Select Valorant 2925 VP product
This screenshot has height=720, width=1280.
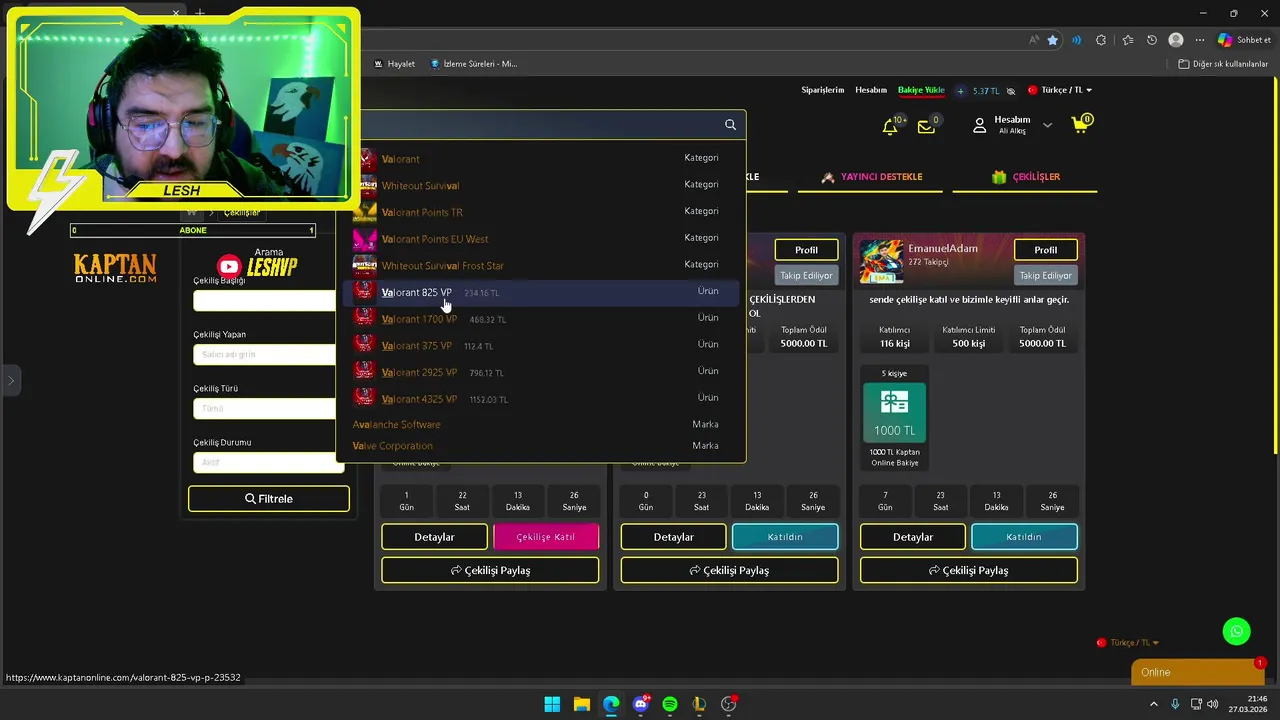tap(541, 372)
